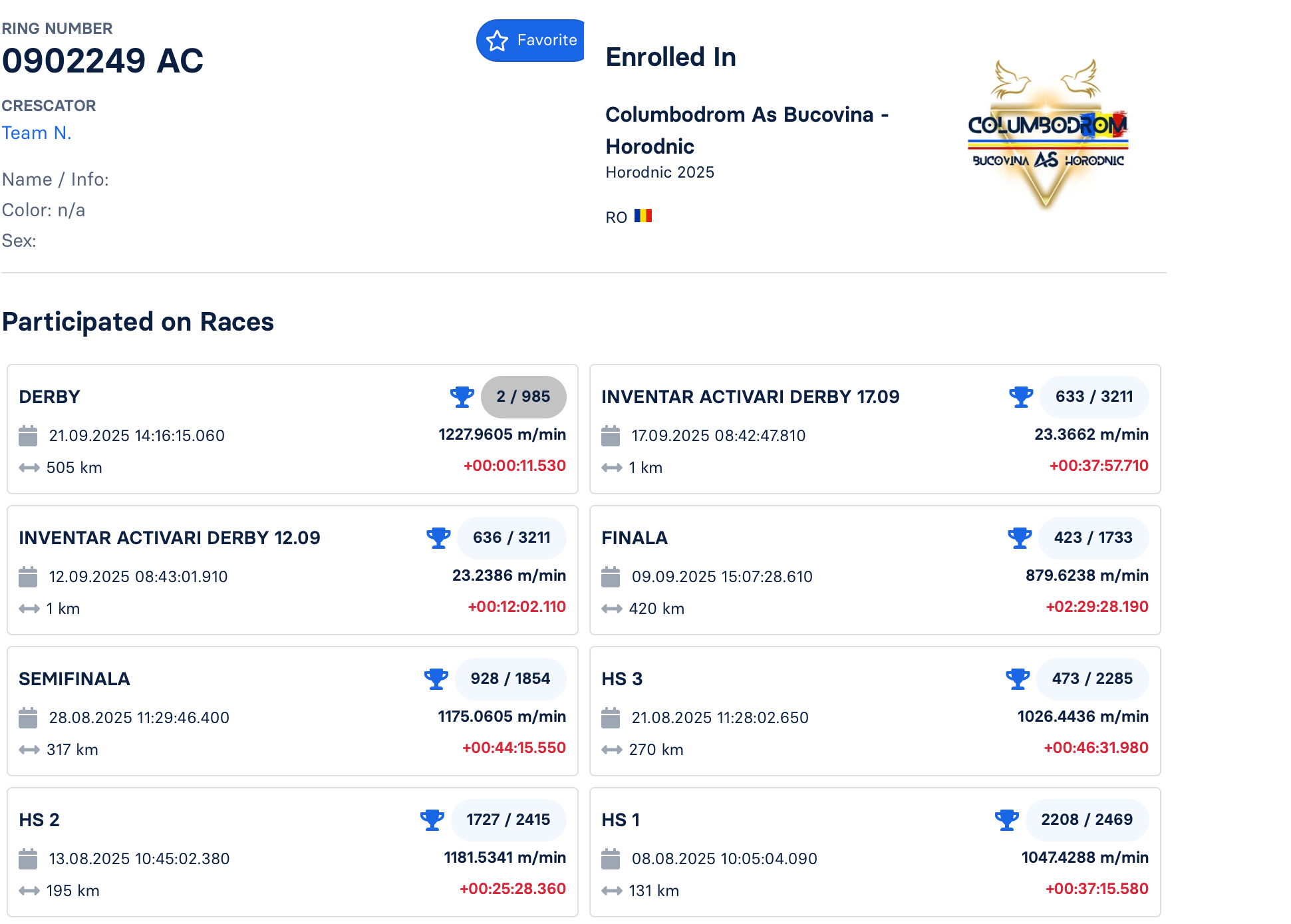
Task: Click the trophy icon in HS 2 card
Action: pyautogui.click(x=432, y=820)
